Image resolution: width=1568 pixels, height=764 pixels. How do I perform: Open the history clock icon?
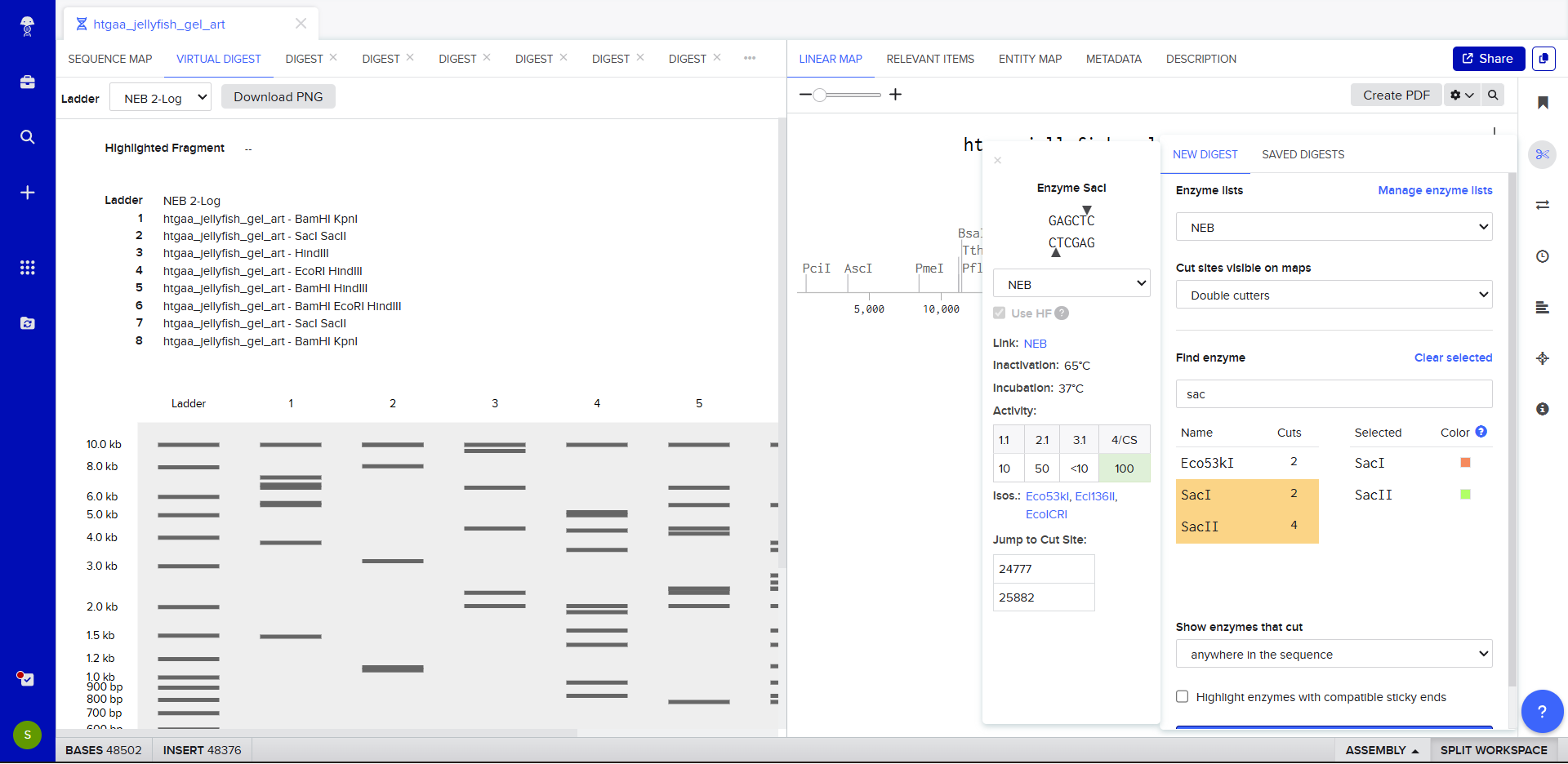tap(1542, 256)
